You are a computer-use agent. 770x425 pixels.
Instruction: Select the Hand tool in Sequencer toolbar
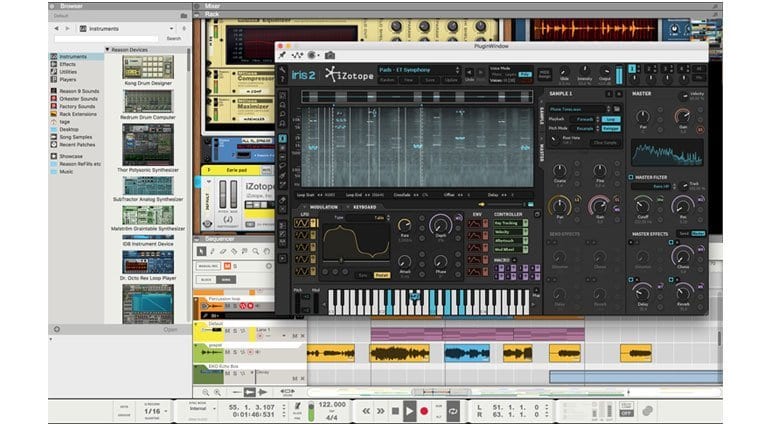pyautogui.click(x=267, y=251)
